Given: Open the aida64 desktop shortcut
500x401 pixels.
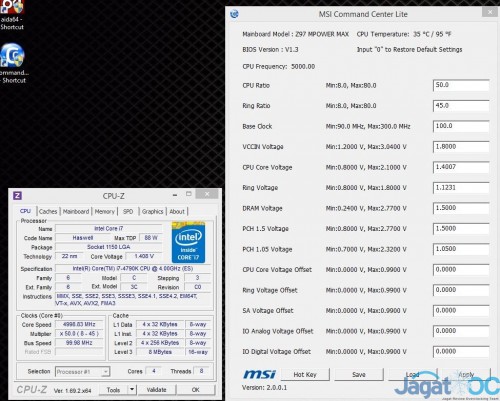Looking at the screenshot, I should tap(12, 15).
